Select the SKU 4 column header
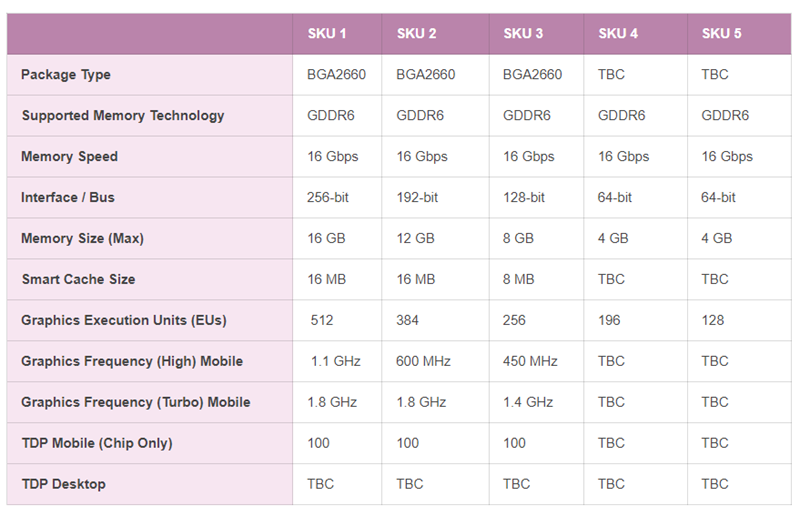800x516 pixels. click(618, 34)
